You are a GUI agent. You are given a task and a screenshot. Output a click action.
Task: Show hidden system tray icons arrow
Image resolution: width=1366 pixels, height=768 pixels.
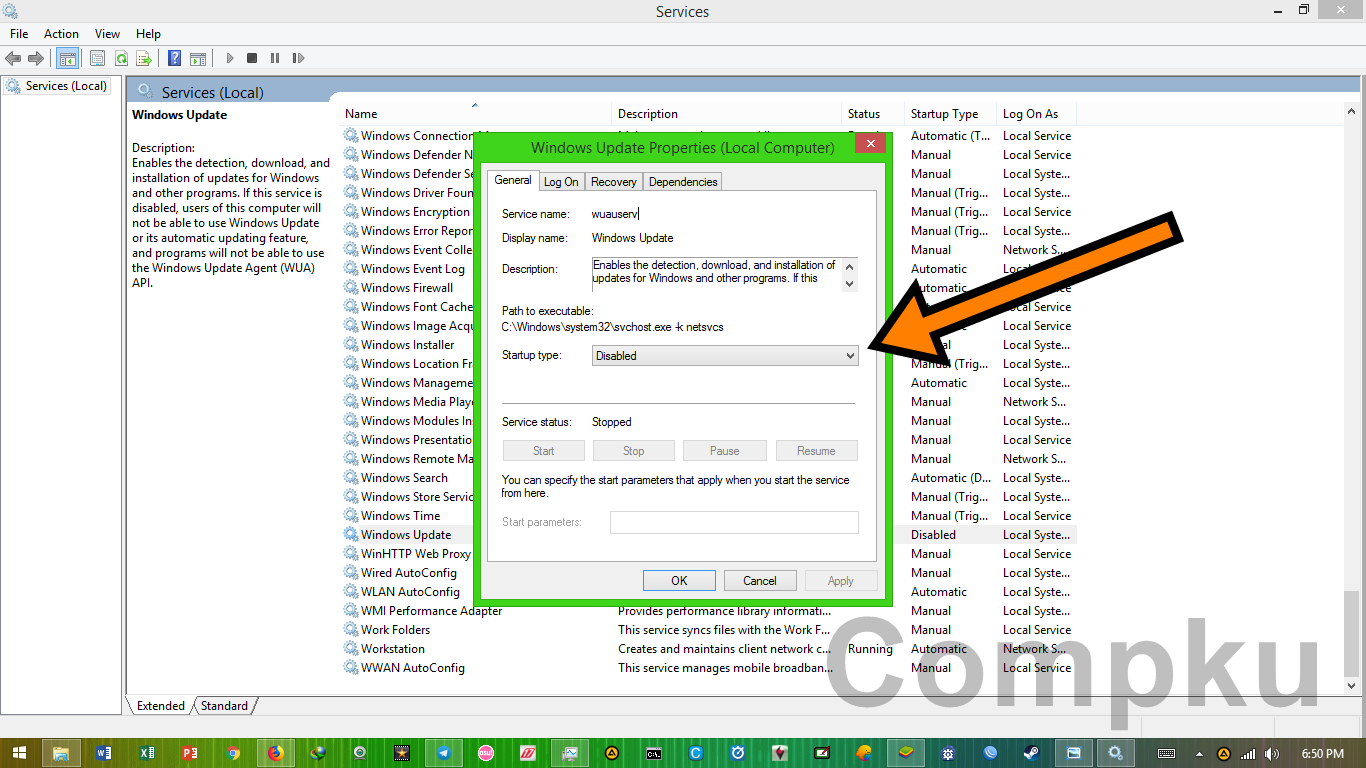[x=1199, y=754]
